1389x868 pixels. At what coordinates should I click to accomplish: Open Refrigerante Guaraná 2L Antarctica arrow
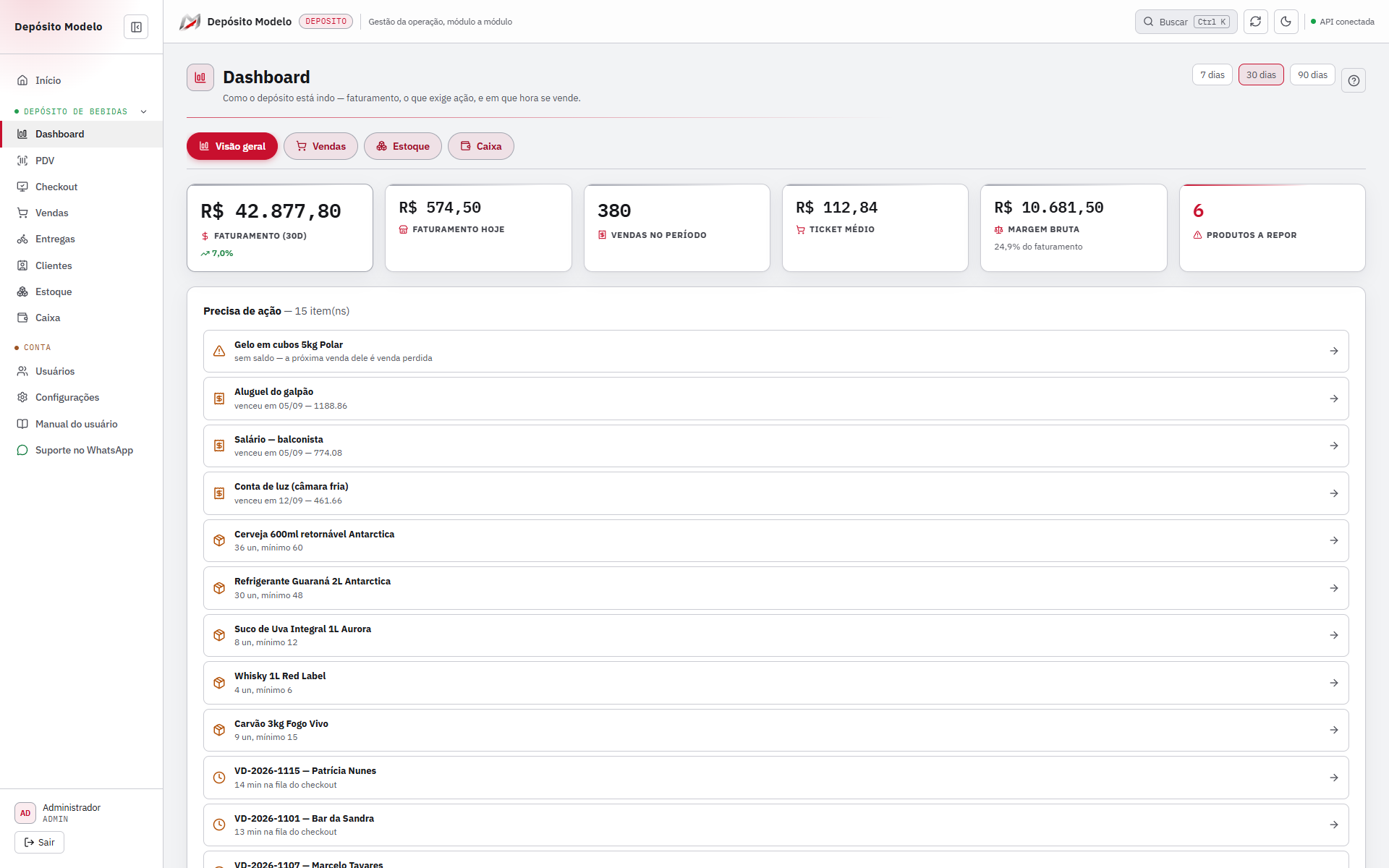[x=1334, y=588]
